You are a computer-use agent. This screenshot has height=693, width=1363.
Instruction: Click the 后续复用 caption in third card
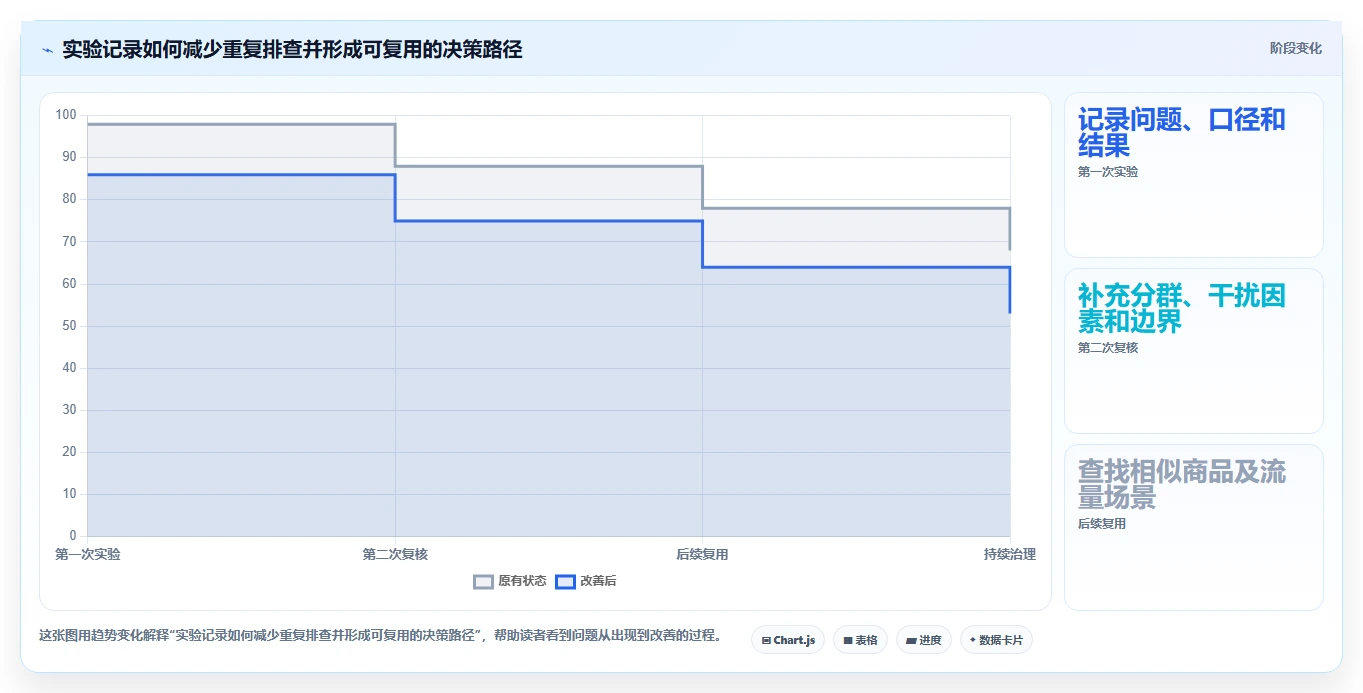pos(1102,524)
